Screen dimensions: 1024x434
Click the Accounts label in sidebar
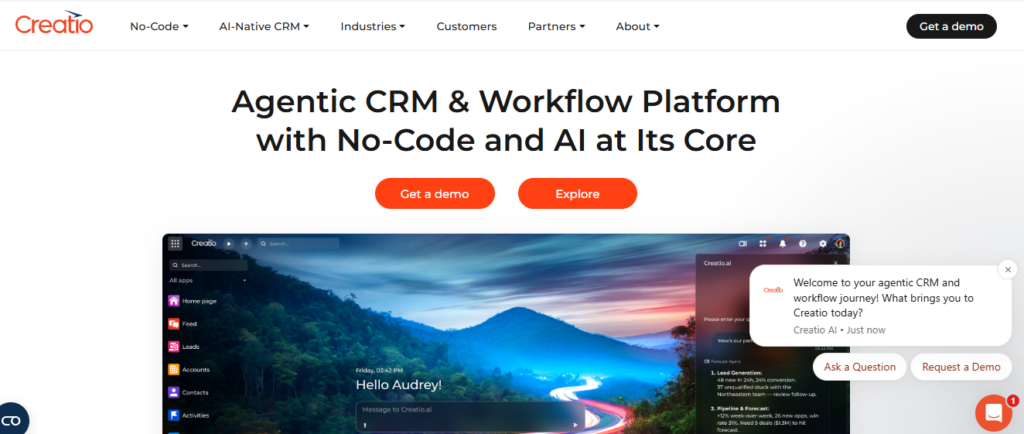point(196,370)
